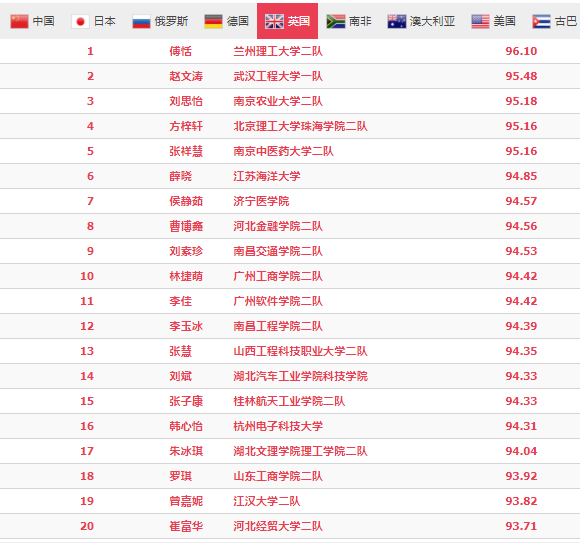Click team 武汉工程大学一队
Image resolution: width=580 pixels, height=543 pixels.
(x=278, y=76)
